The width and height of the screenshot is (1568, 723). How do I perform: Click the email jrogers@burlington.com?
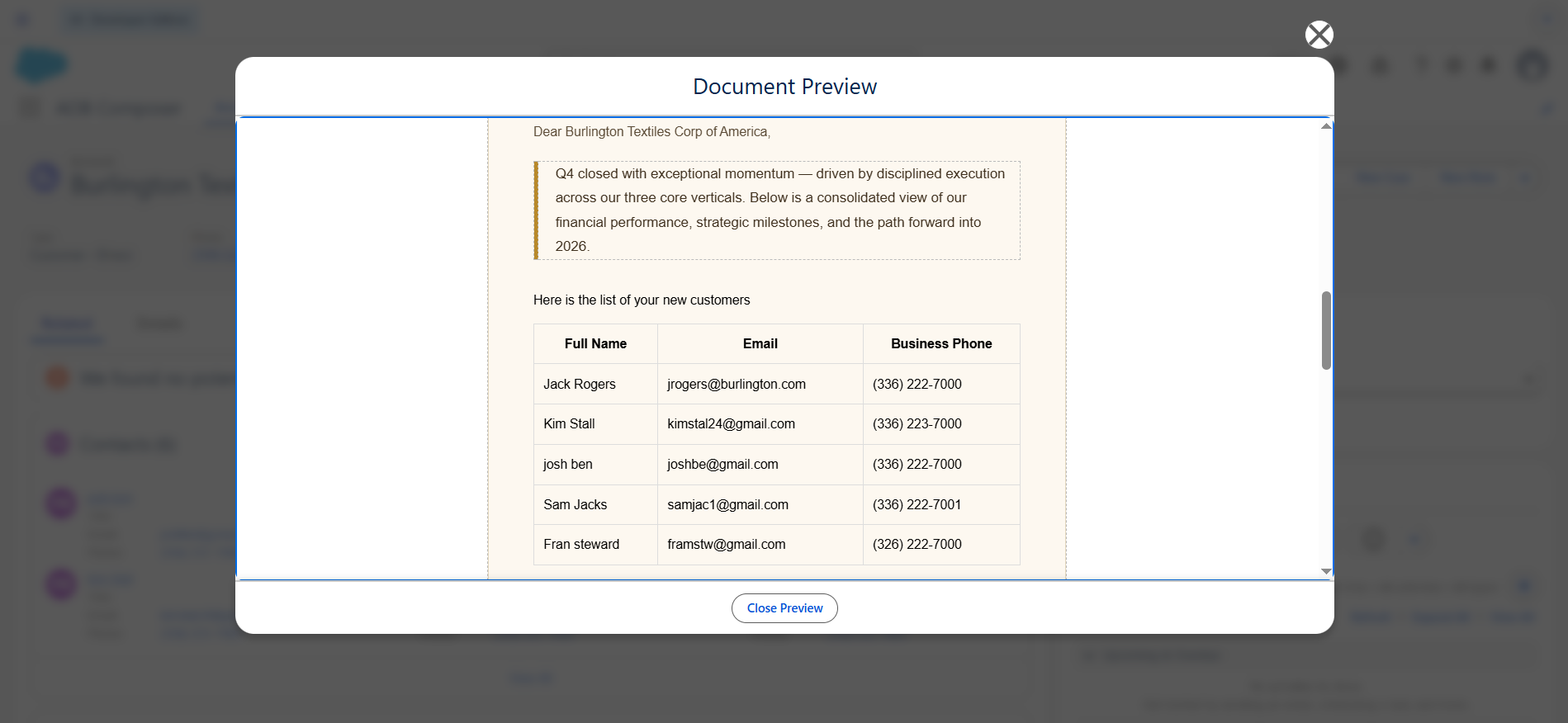(737, 384)
